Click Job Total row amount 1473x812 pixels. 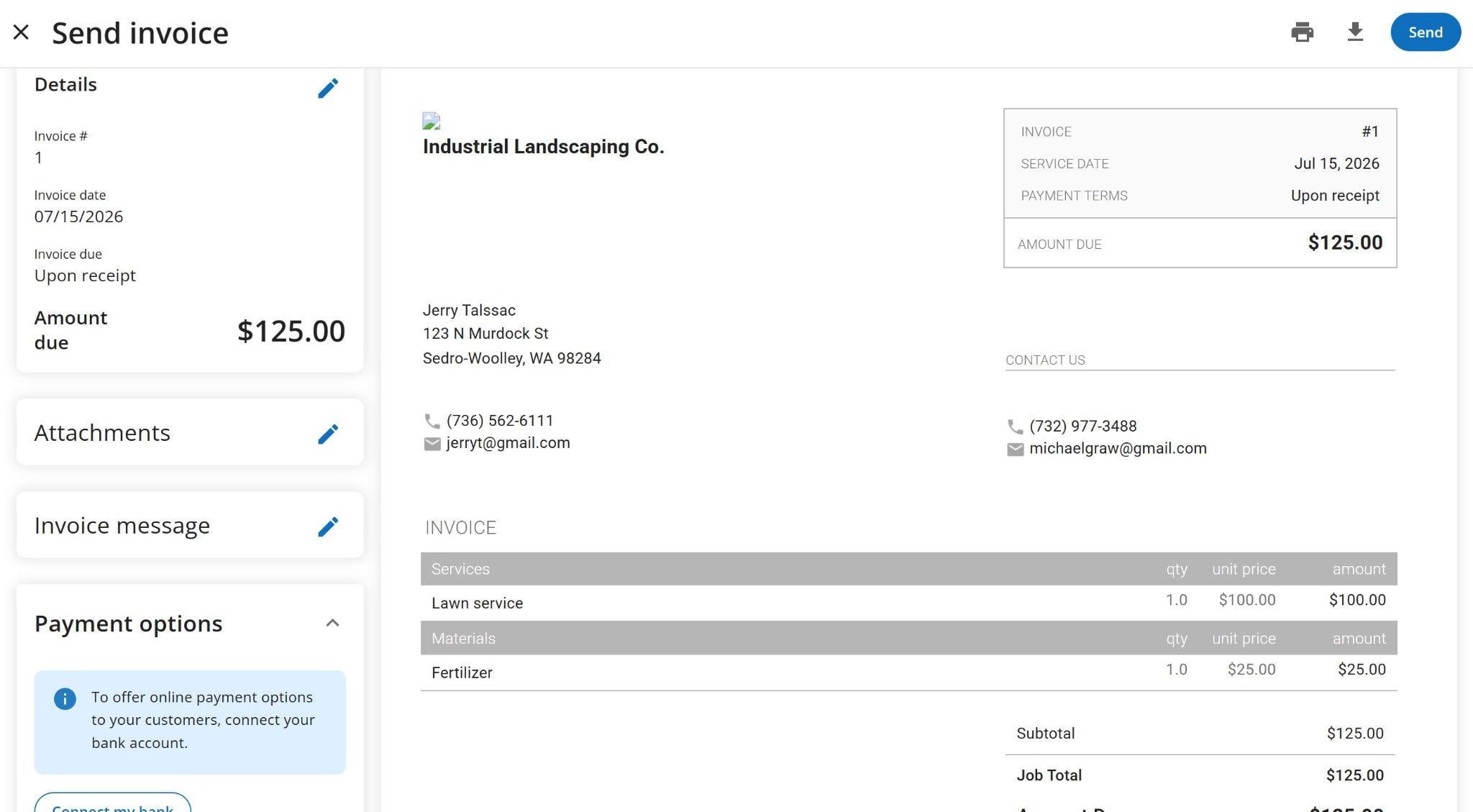click(x=1355, y=775)
